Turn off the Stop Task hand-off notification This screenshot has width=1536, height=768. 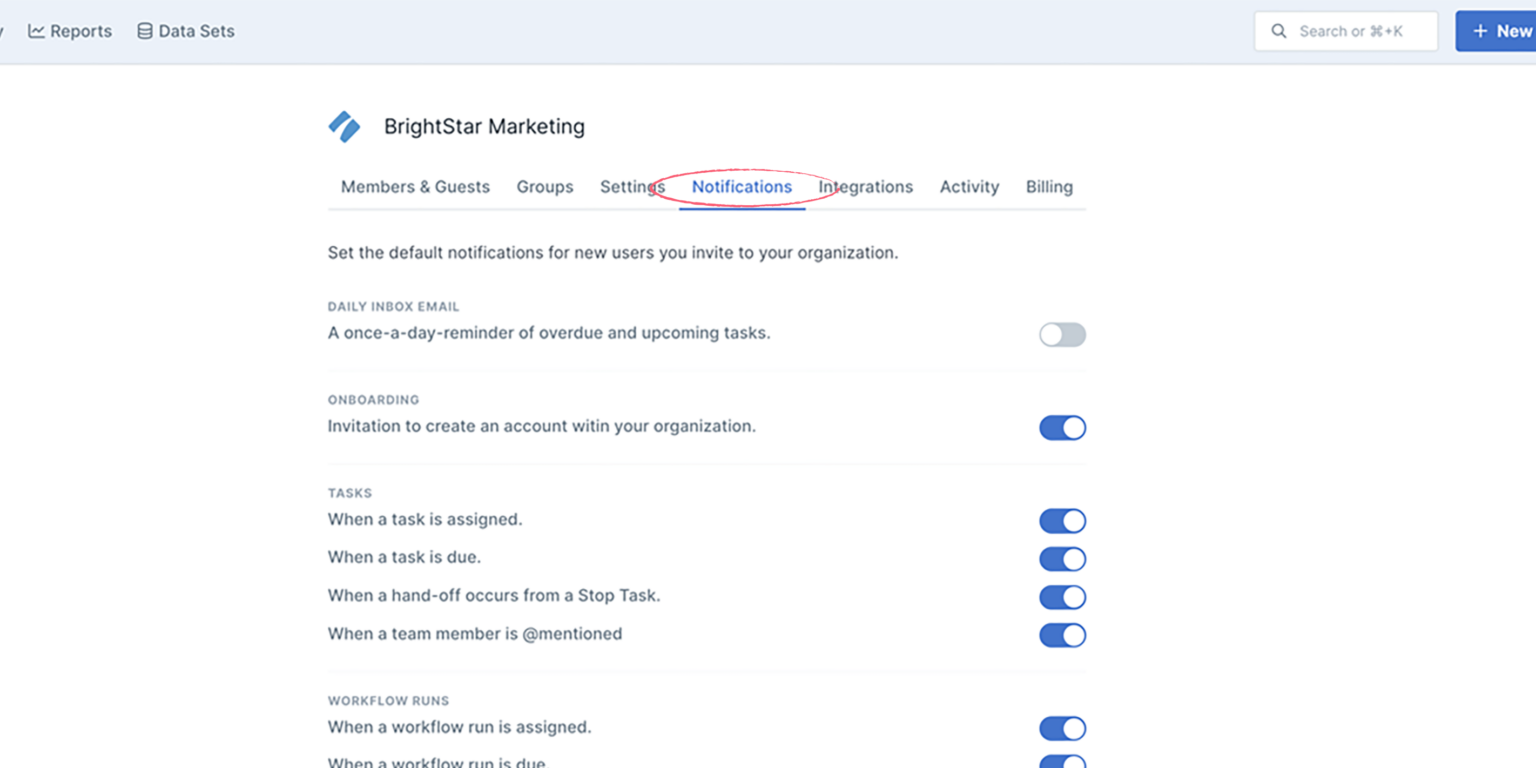1062,597
